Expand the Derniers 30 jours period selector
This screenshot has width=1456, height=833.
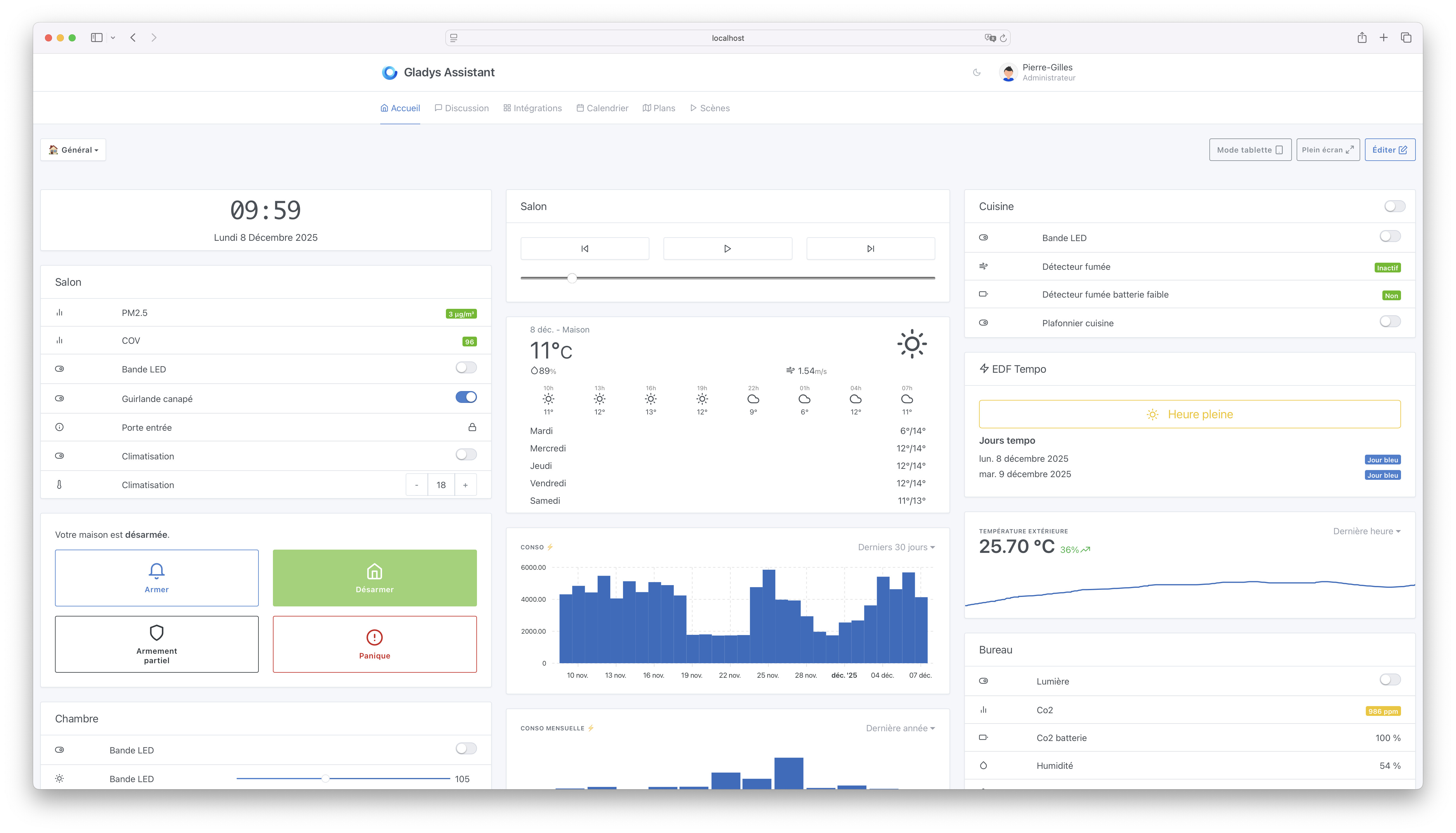pyautogui.click(x=896, y=547)
